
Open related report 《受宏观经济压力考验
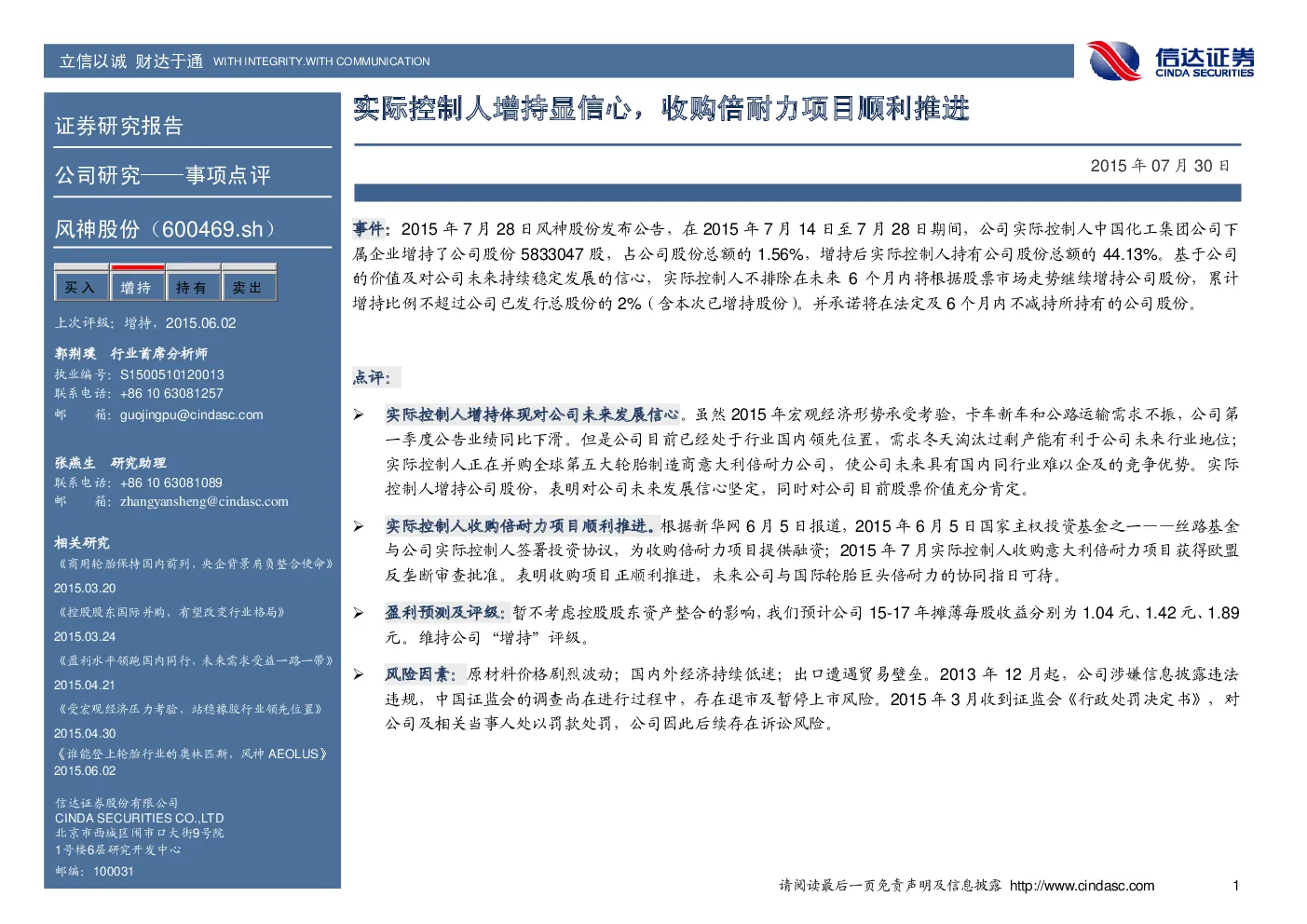189,709
